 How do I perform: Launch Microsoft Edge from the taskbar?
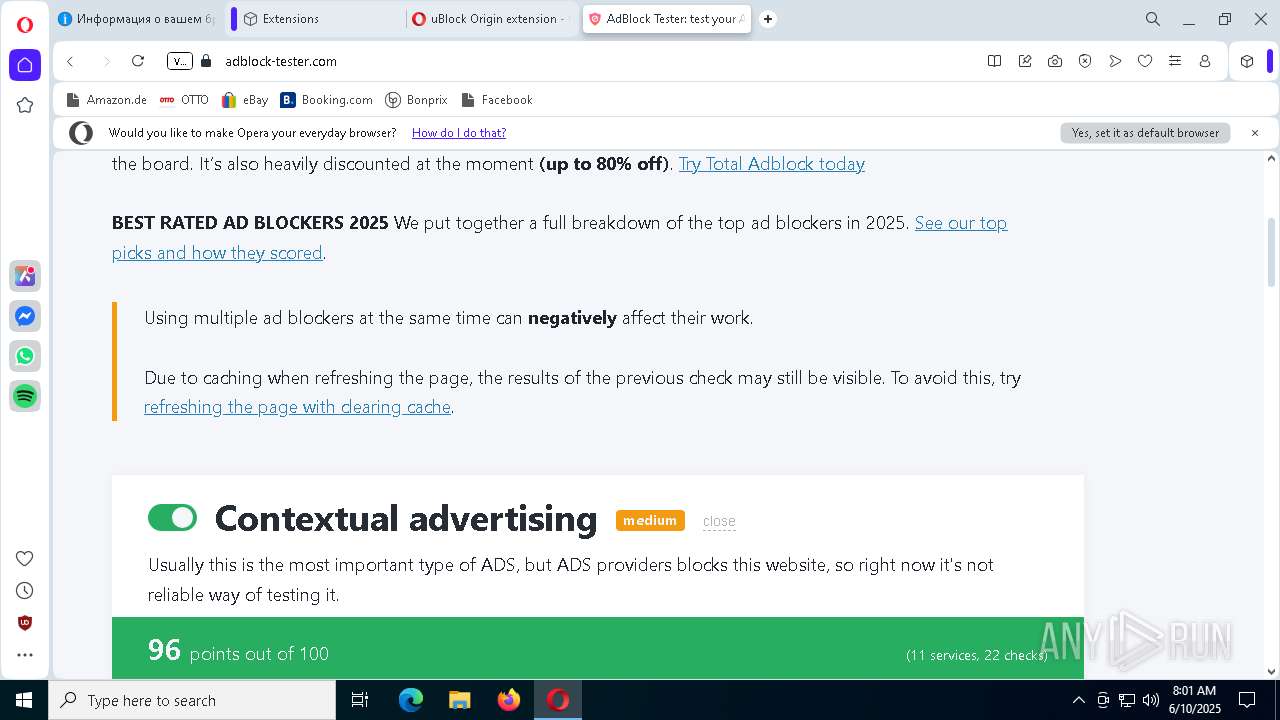tap(411, 700)
